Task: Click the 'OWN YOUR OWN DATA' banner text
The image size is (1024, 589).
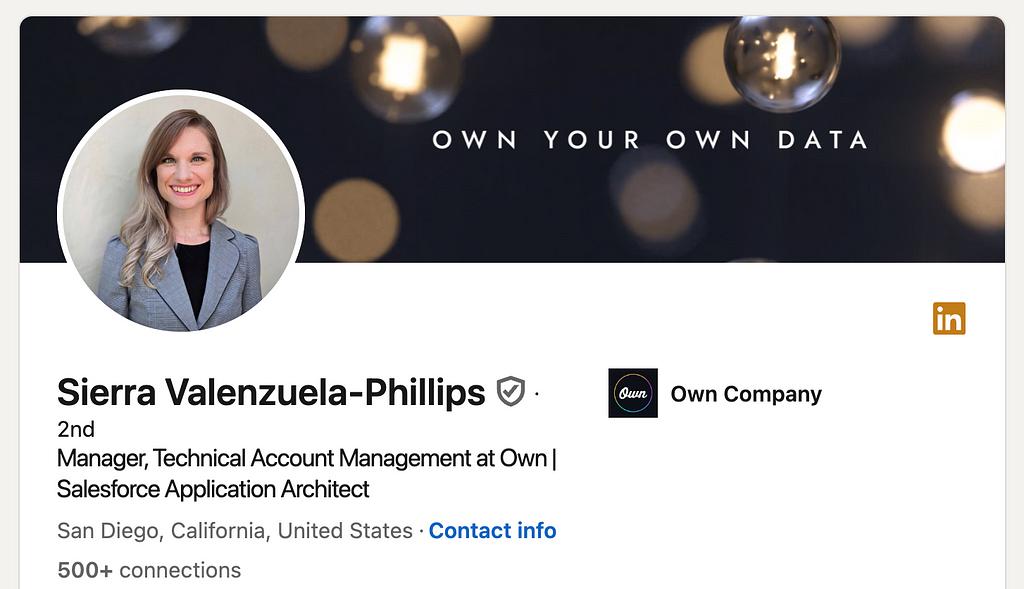Action: click(x=649, y=140)
